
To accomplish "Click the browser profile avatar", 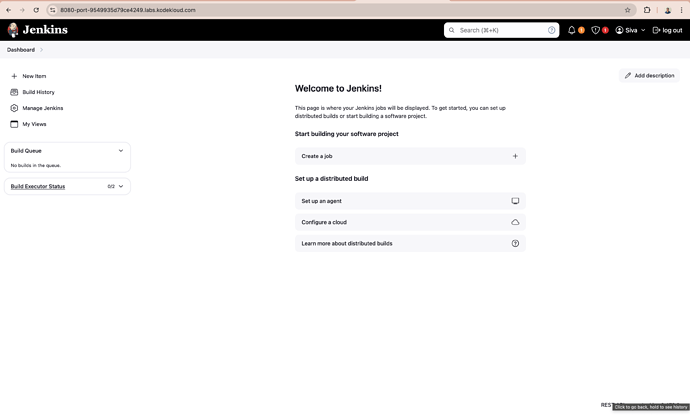I will (668, 10).
